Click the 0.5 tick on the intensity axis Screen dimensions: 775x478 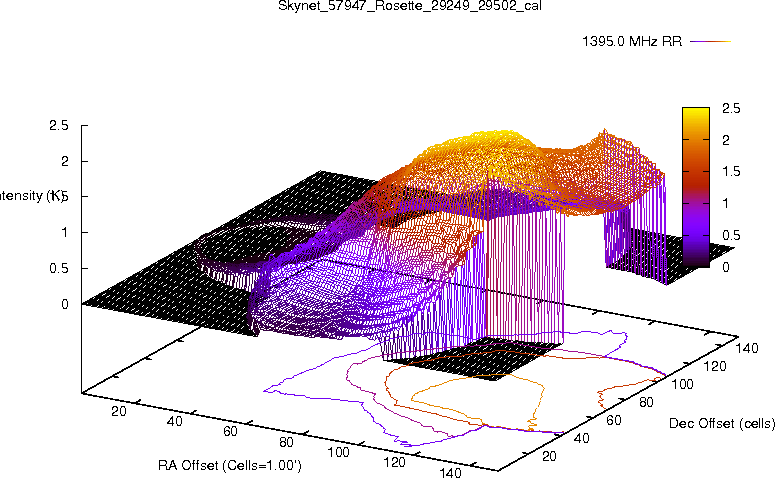(59, 268)
